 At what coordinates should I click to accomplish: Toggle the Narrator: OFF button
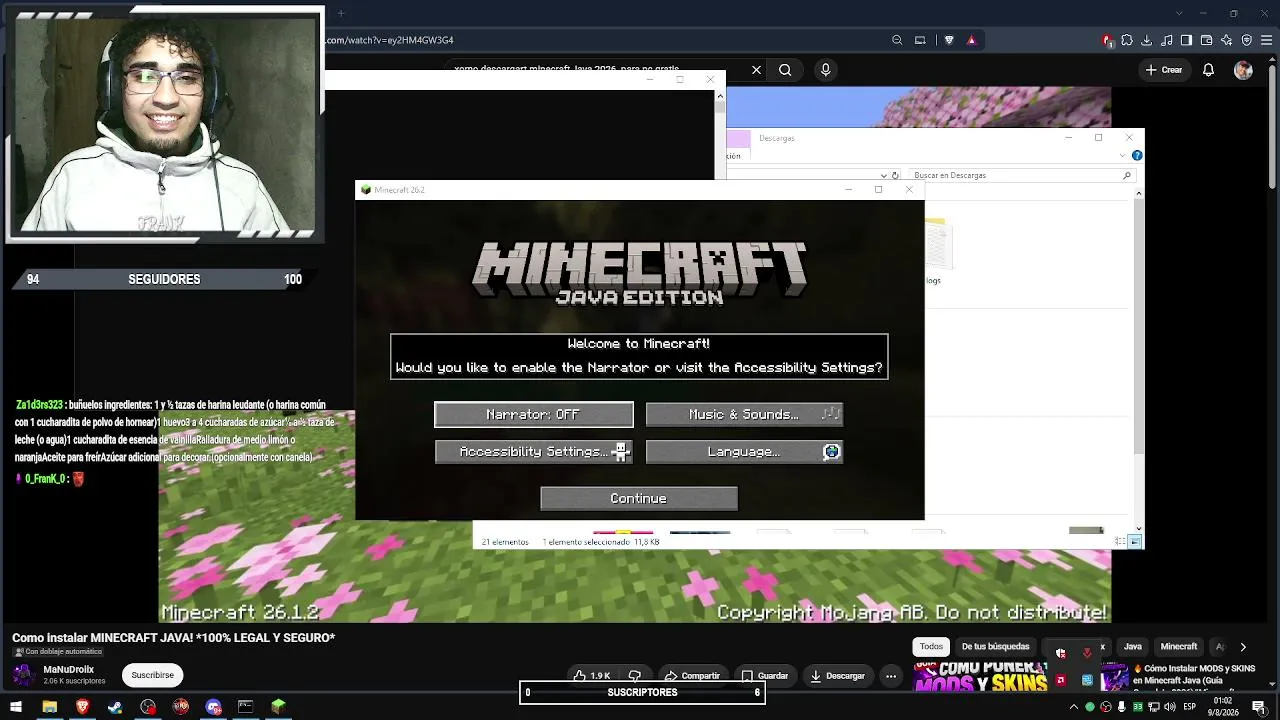(x=534, y=414)
